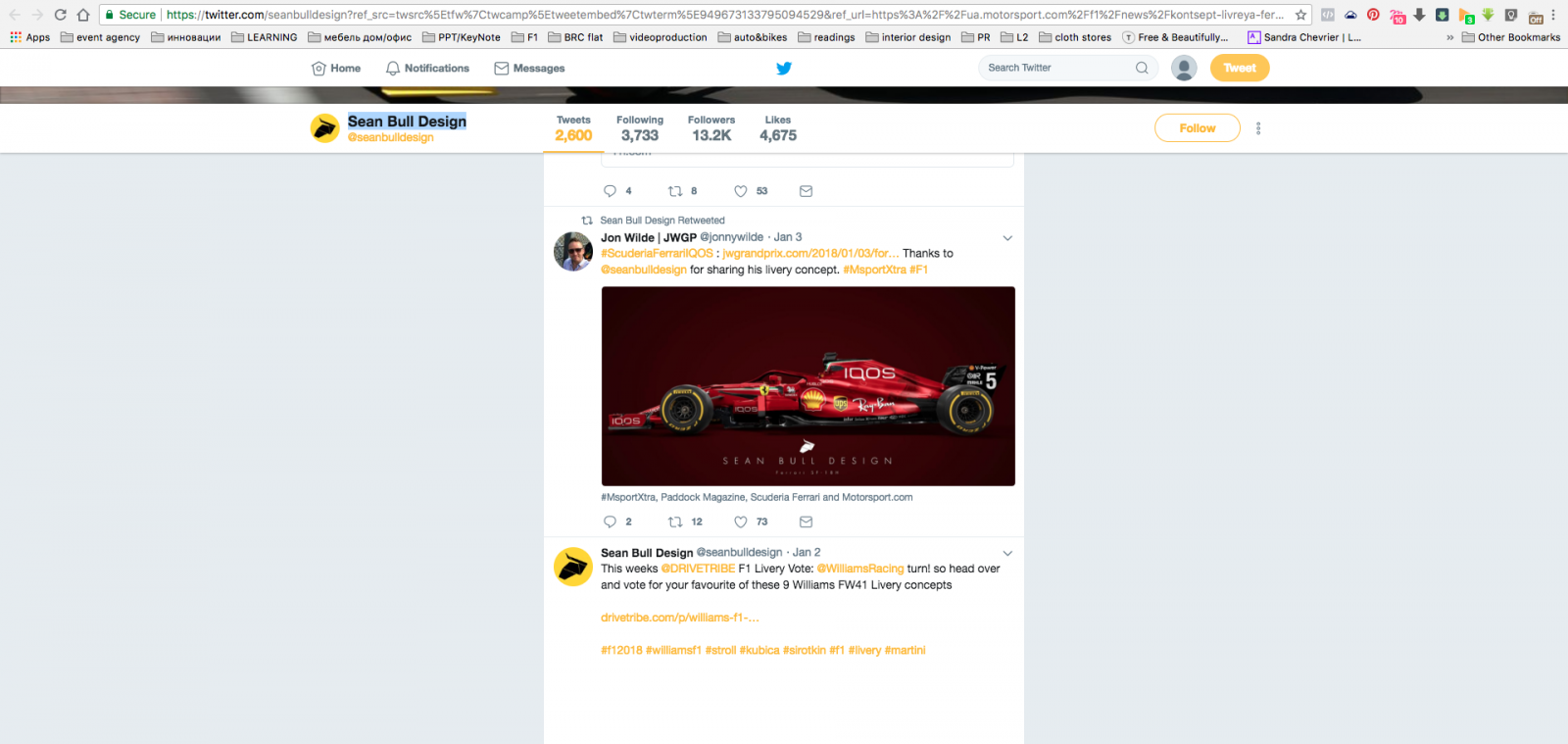The height and width of the screenshot is (744, 1568).
Task: Click @seanbulldesign handle under profile name
Action: pyautogui.click(x=391, y=137)
